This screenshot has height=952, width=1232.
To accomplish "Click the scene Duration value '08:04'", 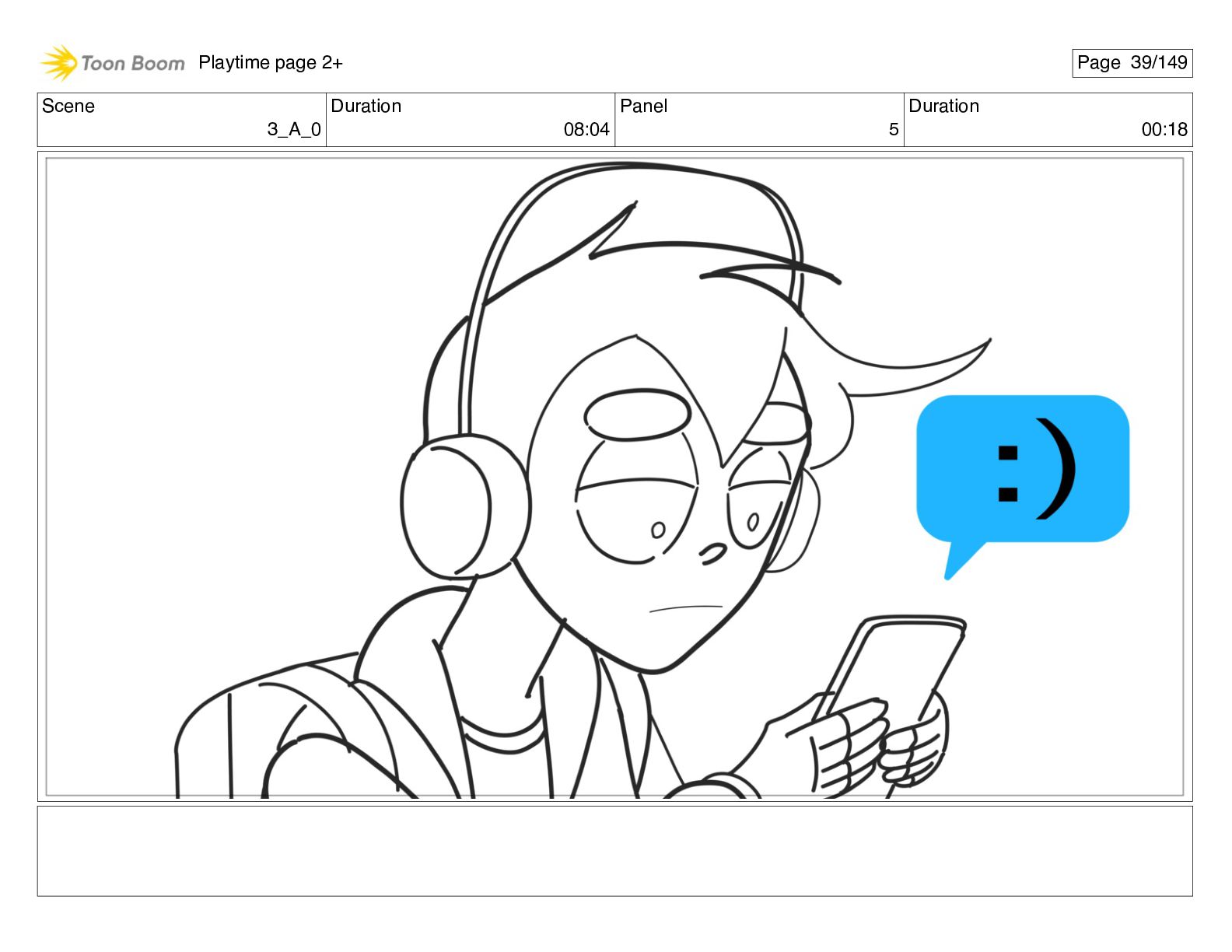I will pos(586,129).
